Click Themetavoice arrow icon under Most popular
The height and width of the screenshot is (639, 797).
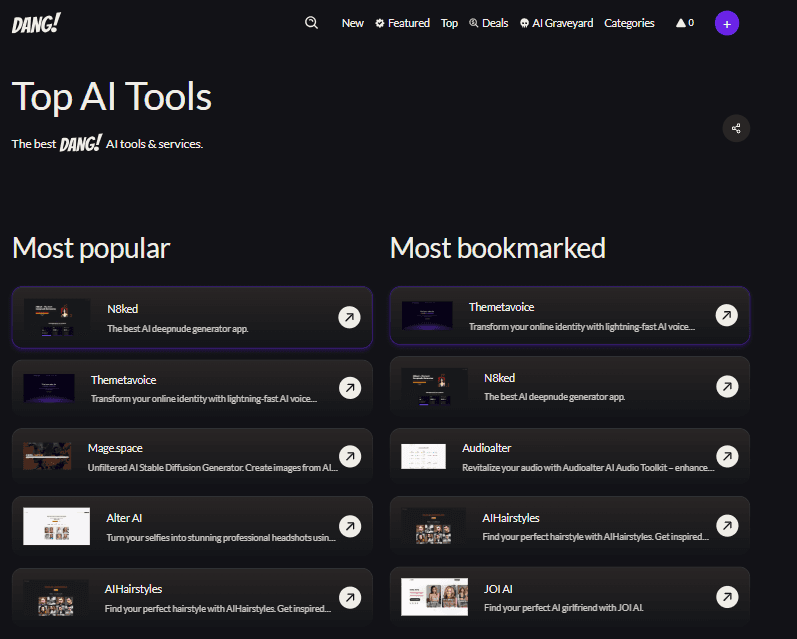pos(350,388)
